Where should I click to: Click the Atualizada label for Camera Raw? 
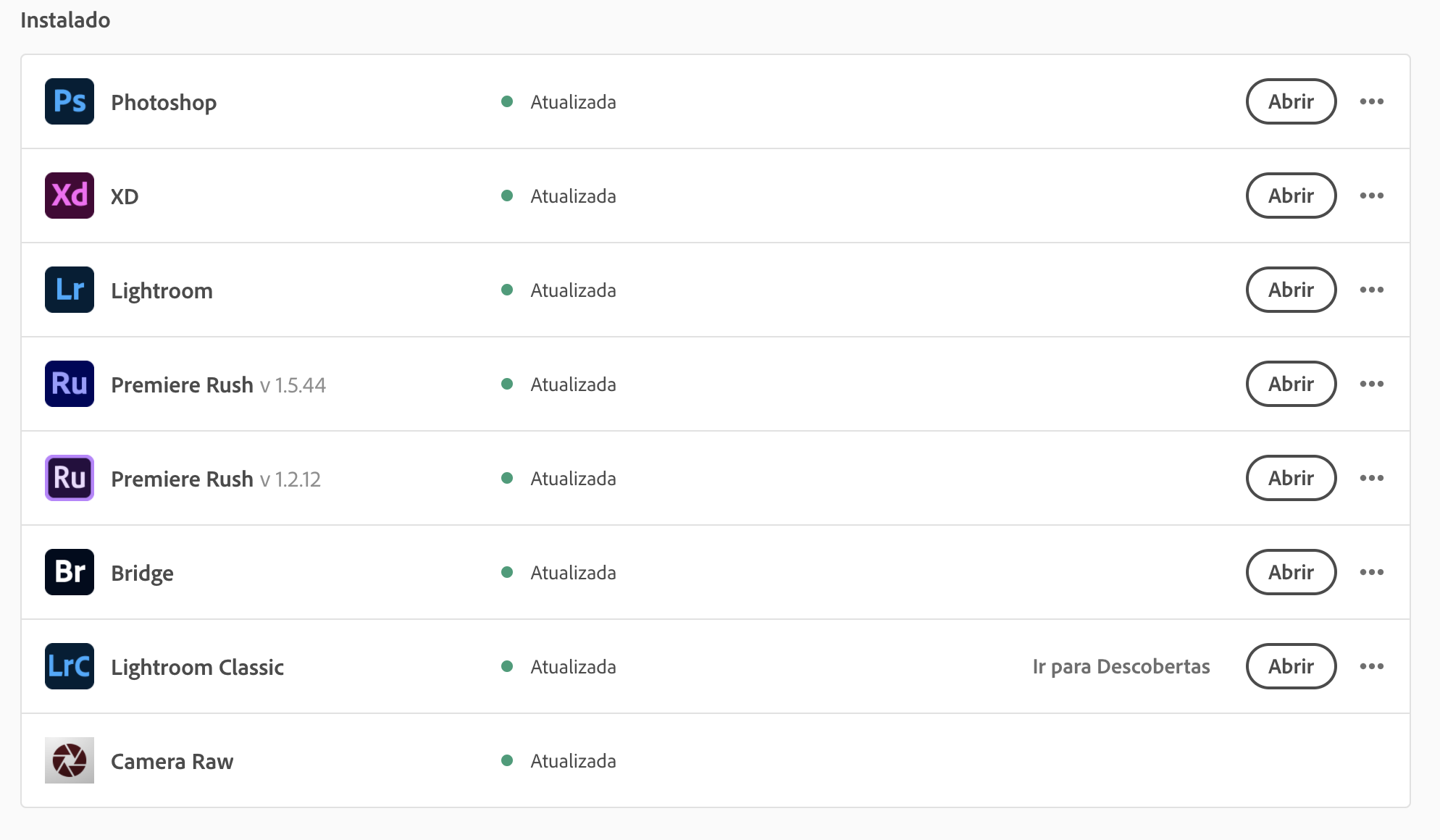click(x=573, y=760)
